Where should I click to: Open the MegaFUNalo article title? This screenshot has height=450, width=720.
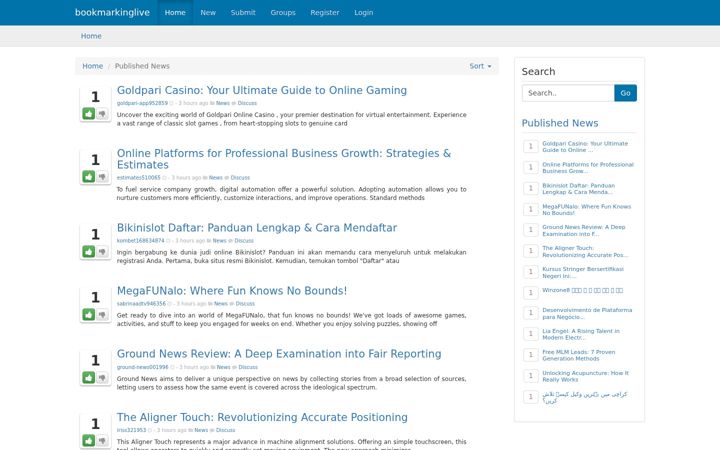coord(232,291)
